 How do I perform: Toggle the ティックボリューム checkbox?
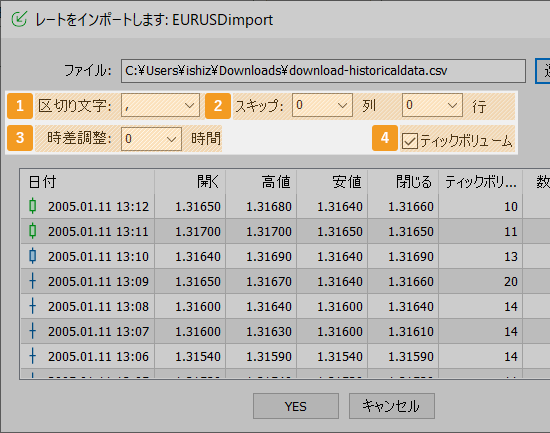(410, 141)
